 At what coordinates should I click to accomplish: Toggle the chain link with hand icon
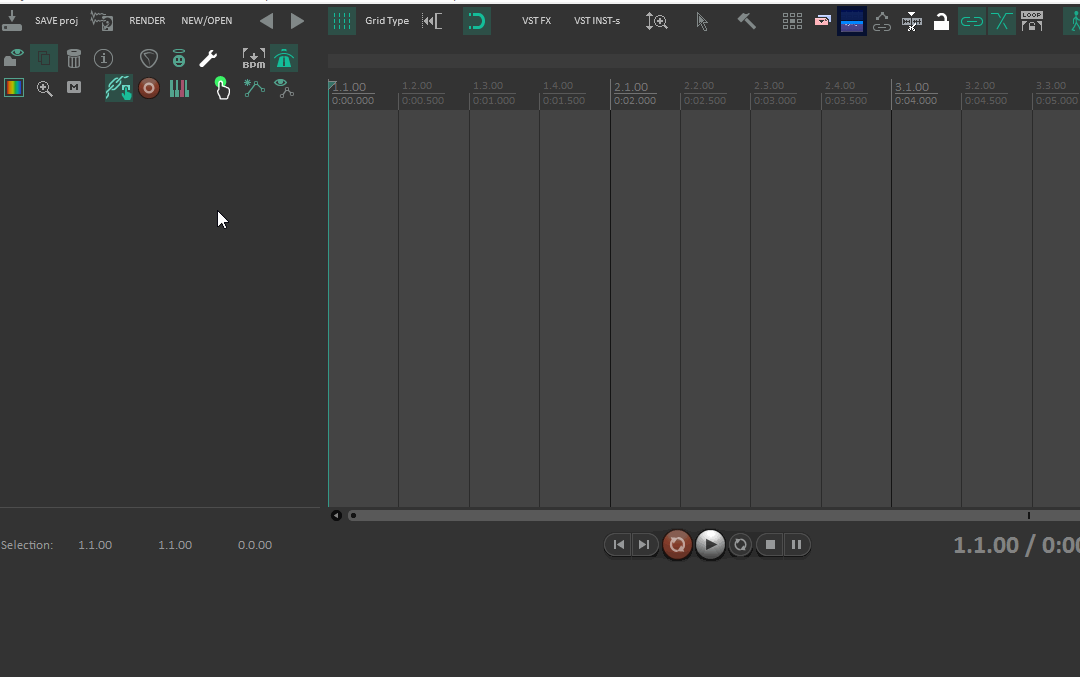tap(118, 88)
